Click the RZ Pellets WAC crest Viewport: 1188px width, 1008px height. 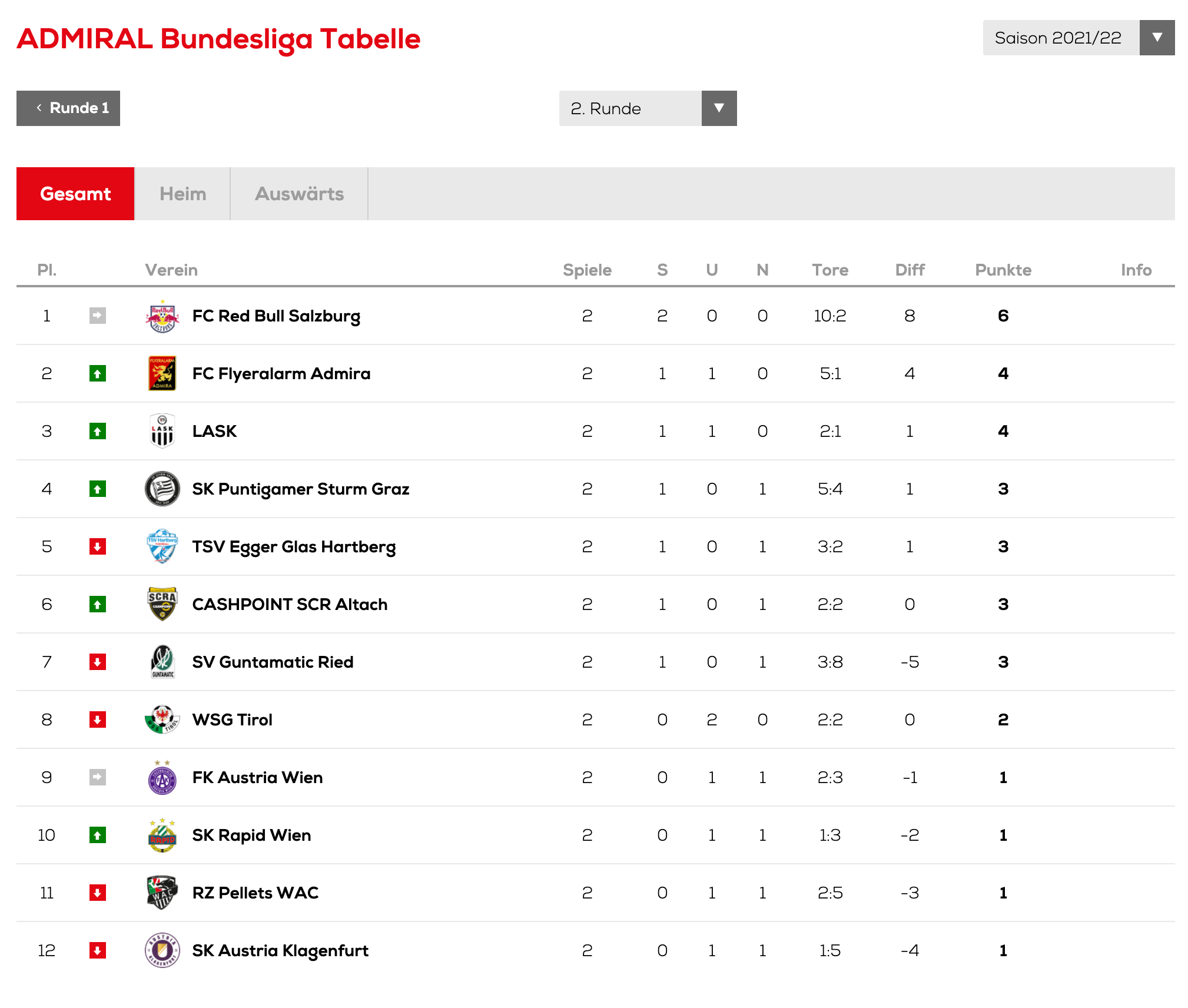(162, 893)
